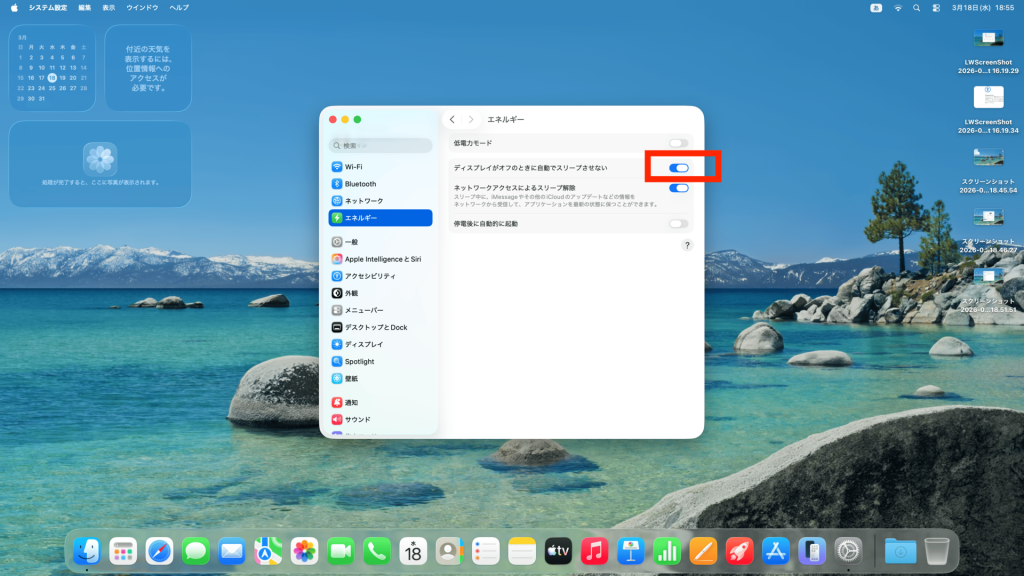Open 外観 in the settings sidebar
Screen dimensions: 1024x576
(x=380, y=293)
